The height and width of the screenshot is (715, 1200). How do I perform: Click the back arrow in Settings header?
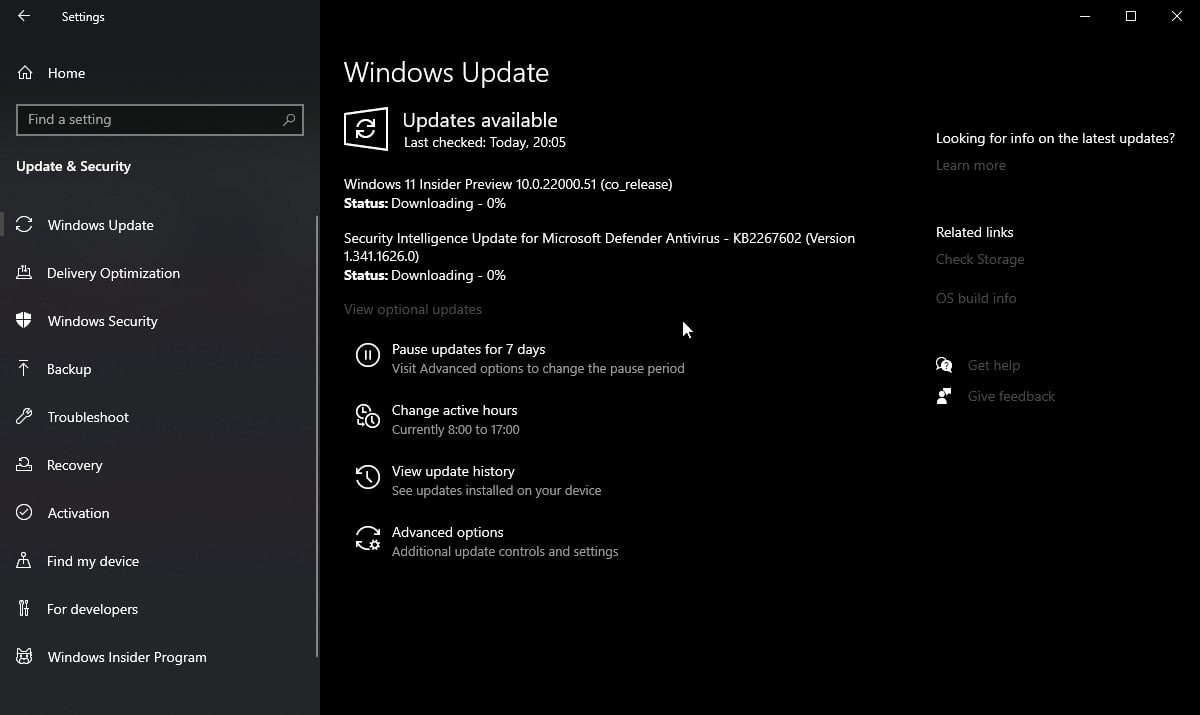24,16
